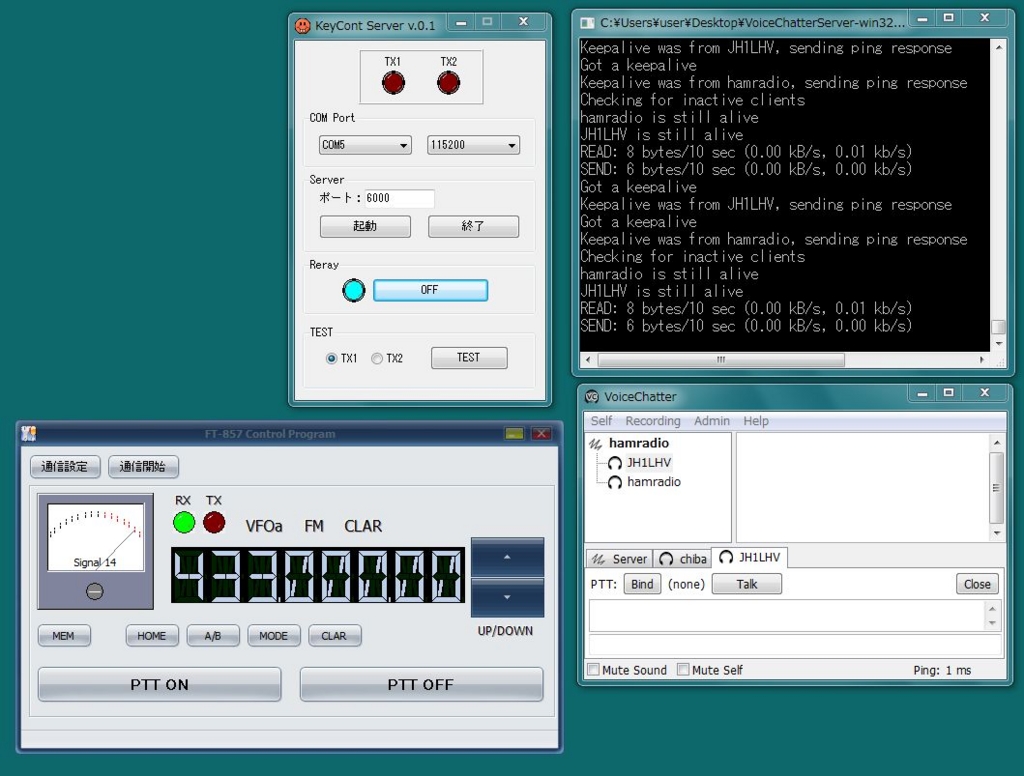Select hamradio channel in the tree
This screenshot has height=776, width=1024.
pos(639,444)
